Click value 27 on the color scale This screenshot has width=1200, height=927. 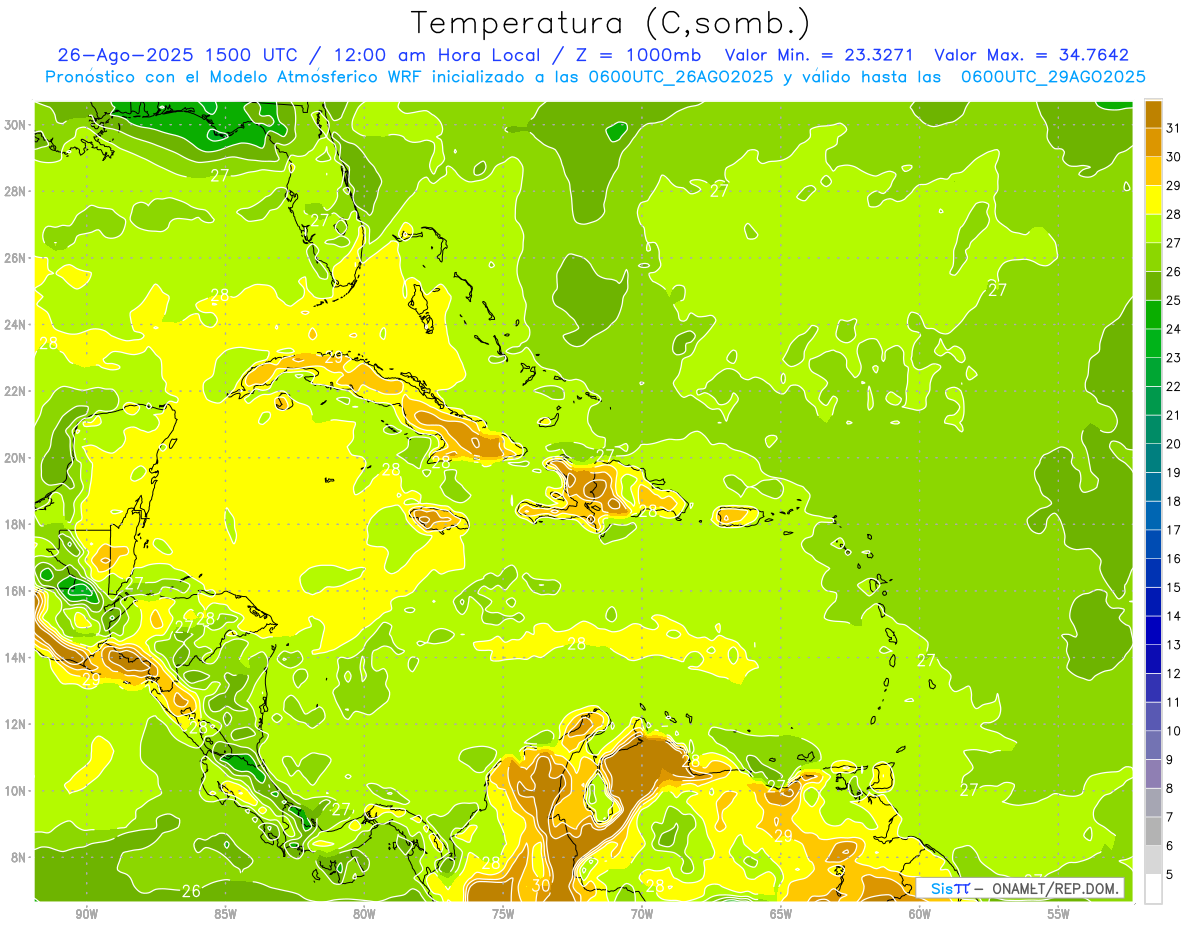click(1173, 243)
